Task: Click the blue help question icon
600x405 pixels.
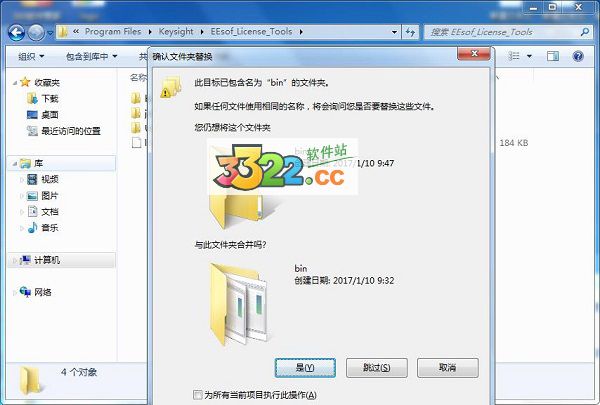Action: pyautogui.click(x=578, y=56)
